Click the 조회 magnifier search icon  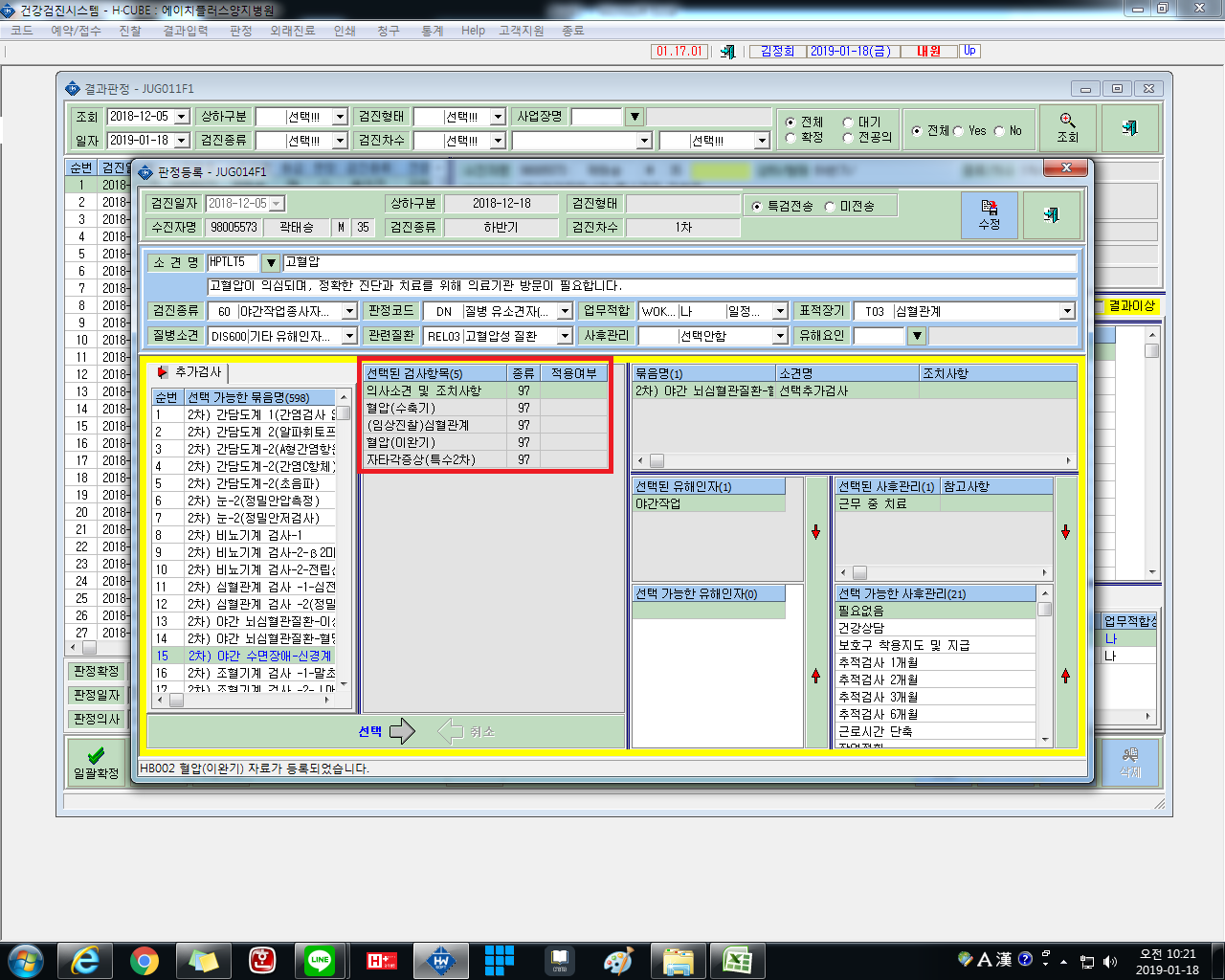click(1068, 127)
